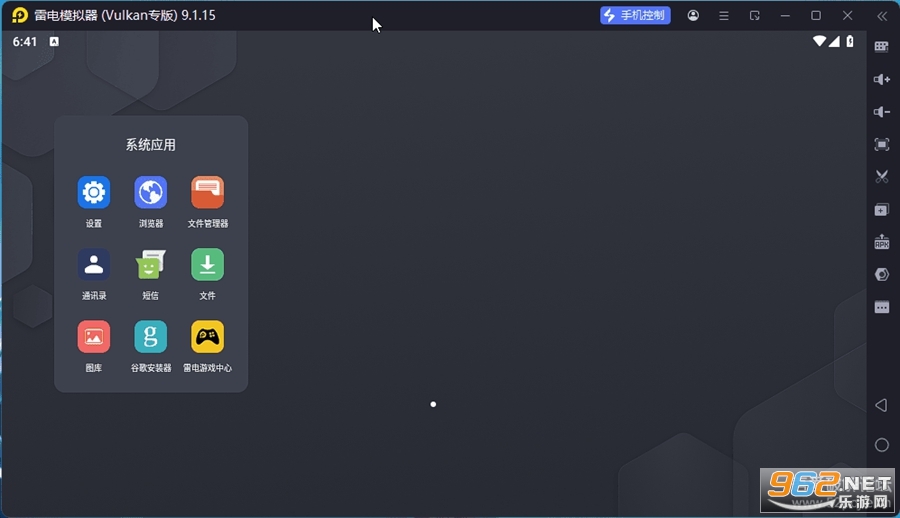Go home with the Android home circle
The image size is (900, 518).
tap(882, 445)
